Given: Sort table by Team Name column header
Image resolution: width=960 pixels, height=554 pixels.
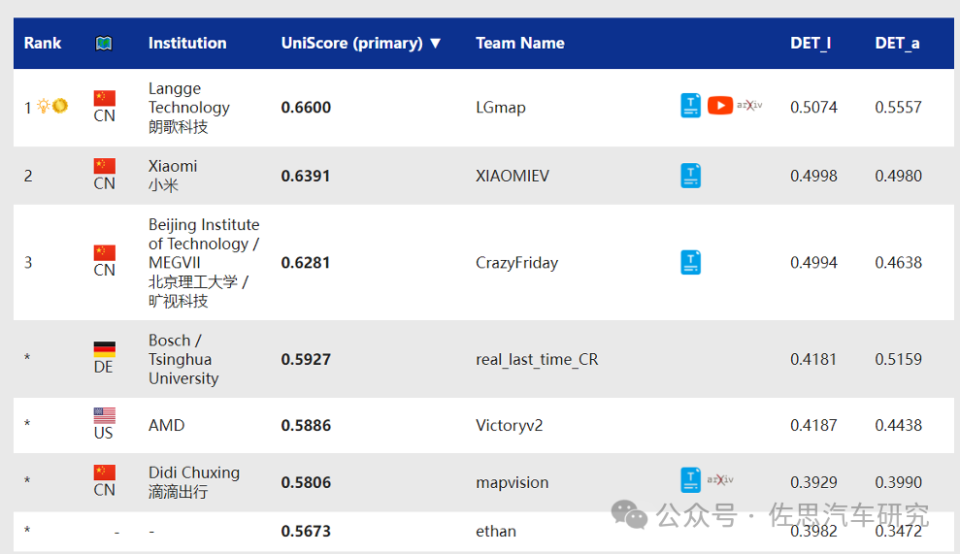Looking at the screenshot, I should point(520,43).
